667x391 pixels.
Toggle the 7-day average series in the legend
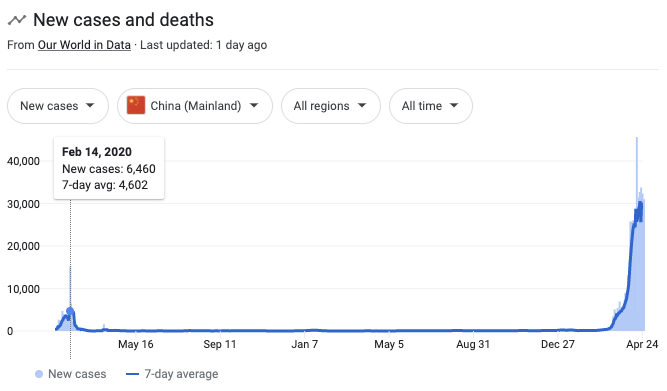click(172, 374)
